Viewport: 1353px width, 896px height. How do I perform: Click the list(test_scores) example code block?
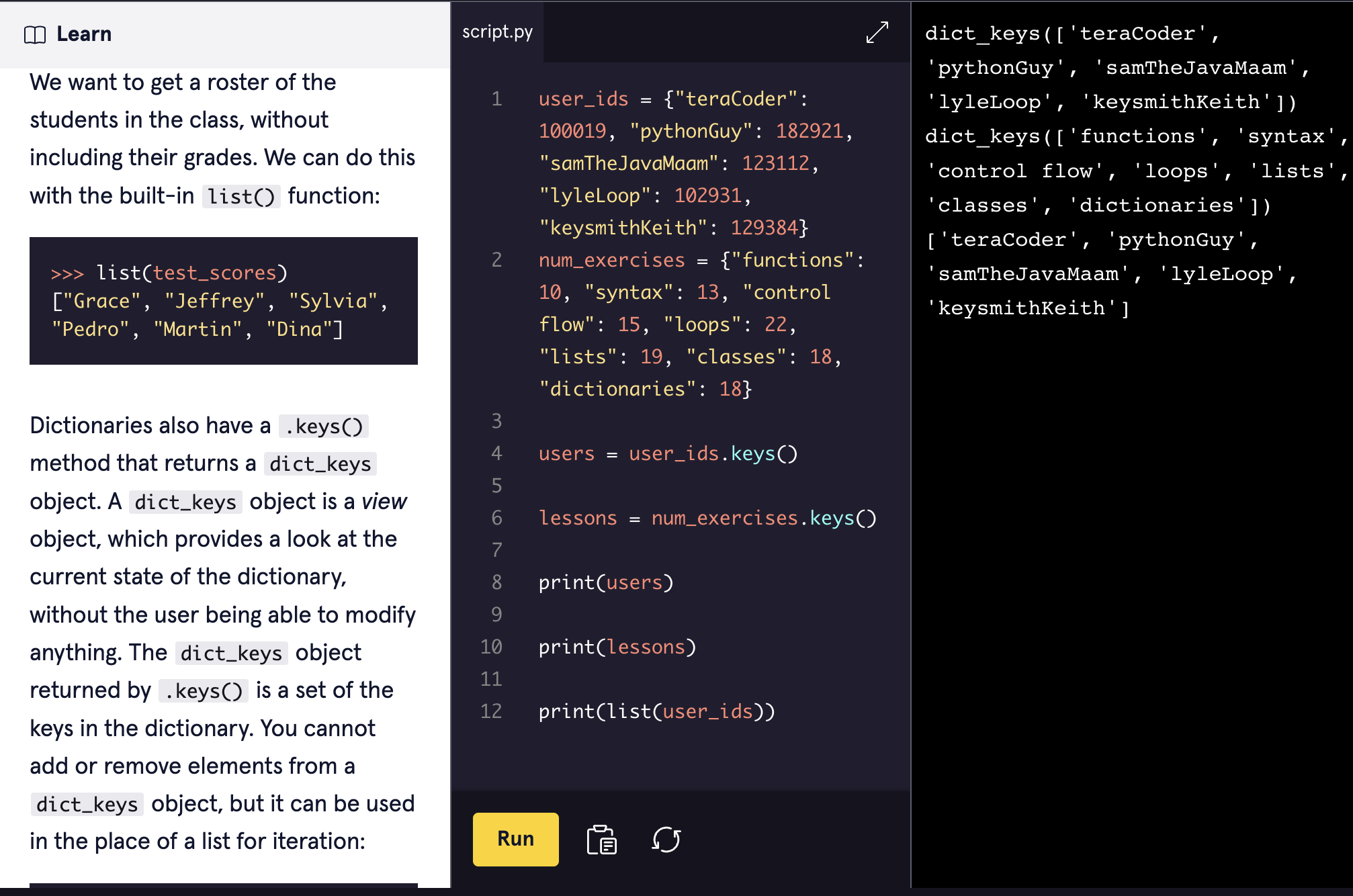[223, 301]
